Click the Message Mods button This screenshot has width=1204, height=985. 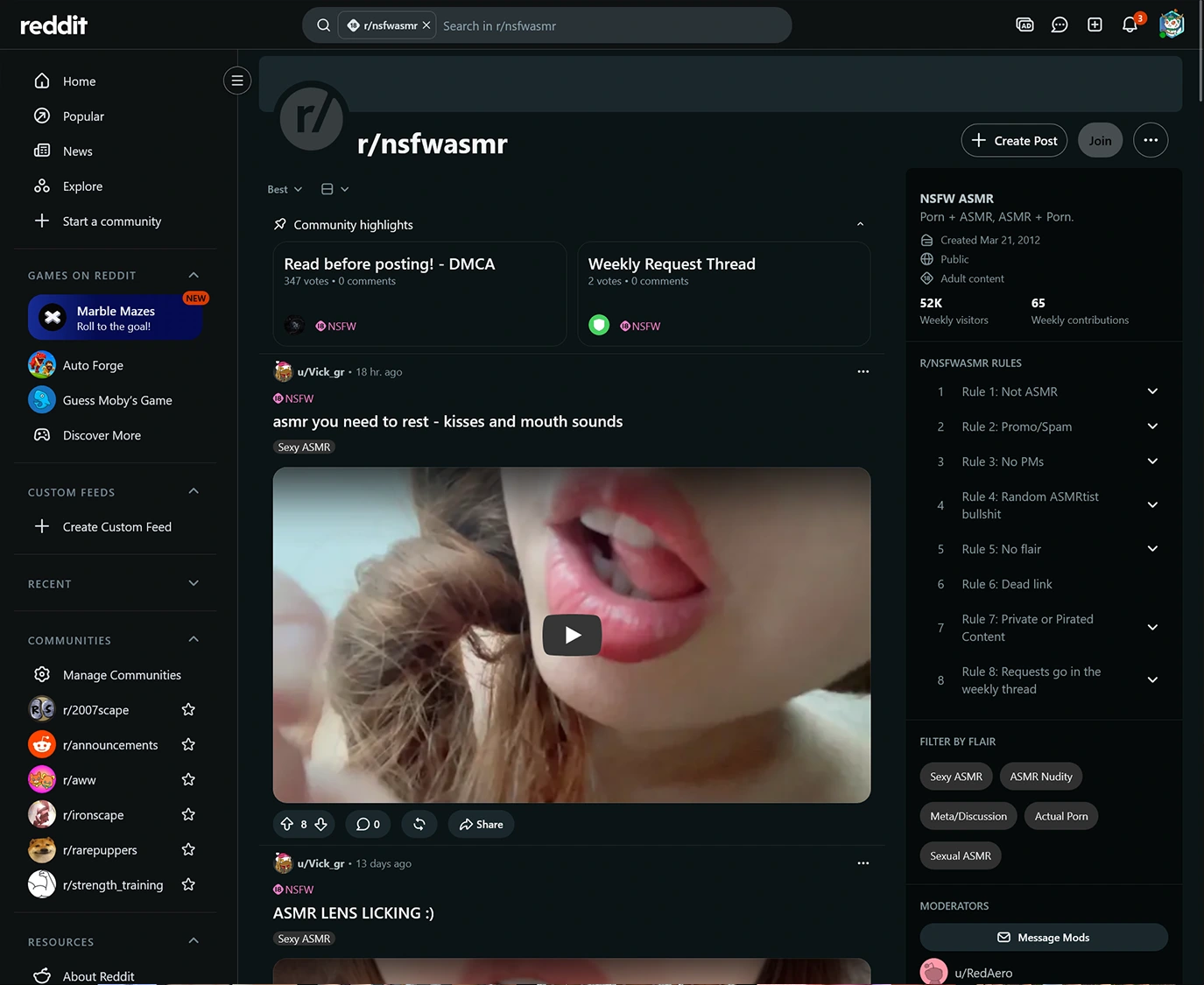1044,937
